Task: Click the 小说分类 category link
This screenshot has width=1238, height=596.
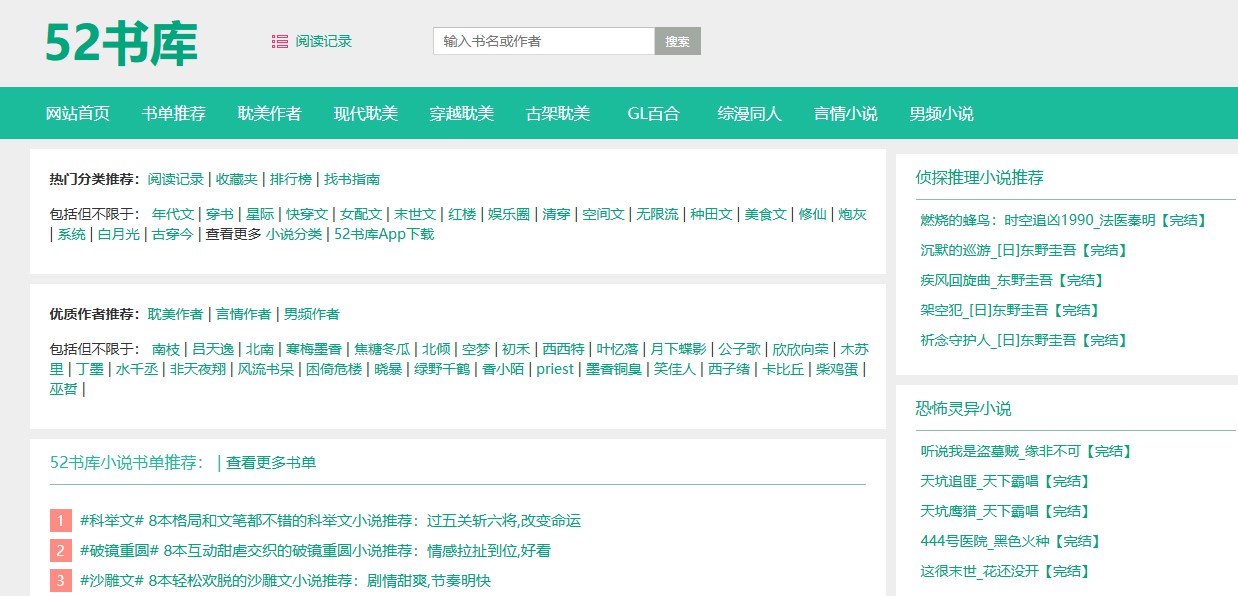Action: coord(294,235)
